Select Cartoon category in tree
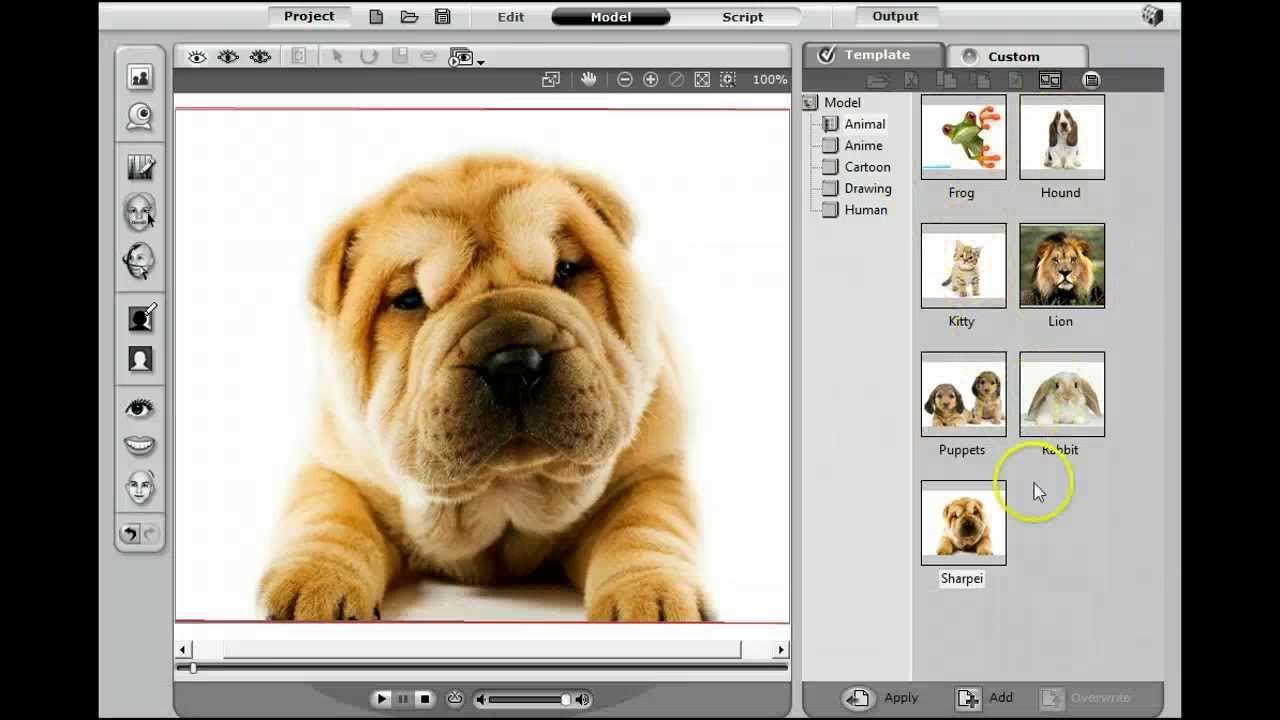Image resolution: width=1280 pixels, height=720 pixels. [867, 167]
